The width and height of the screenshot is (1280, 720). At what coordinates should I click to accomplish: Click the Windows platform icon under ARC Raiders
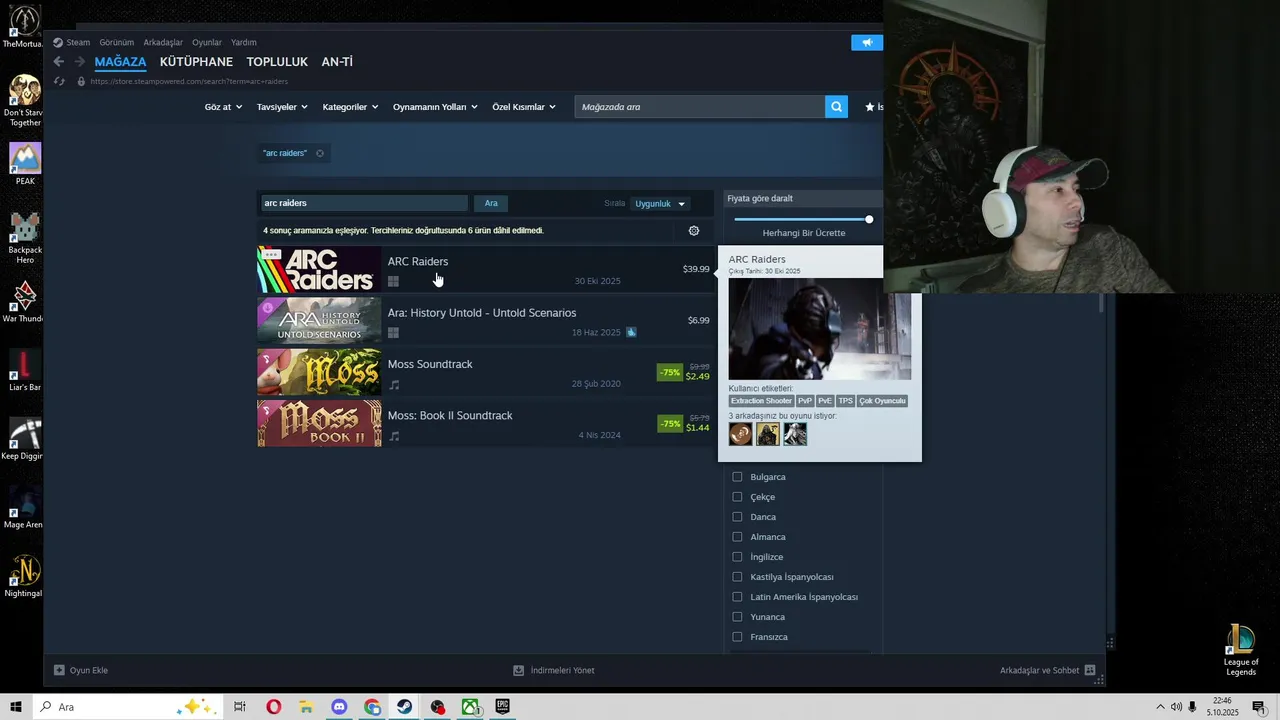[x=393, y=282]
